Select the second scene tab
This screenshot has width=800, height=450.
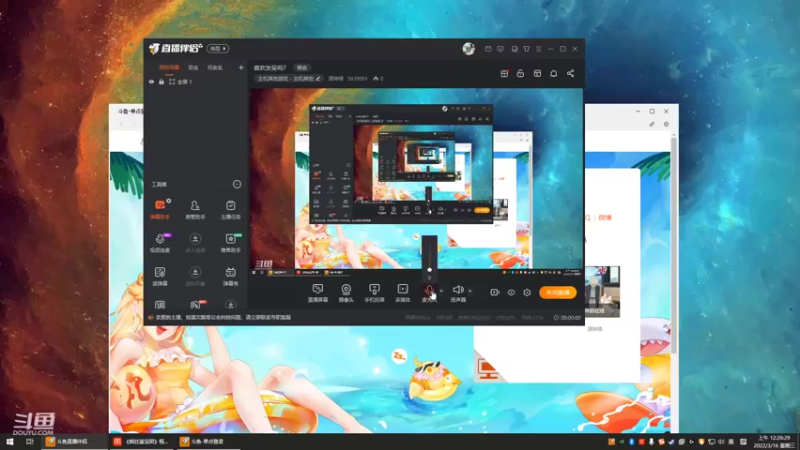pyautogui.click(x=193, y=67)
